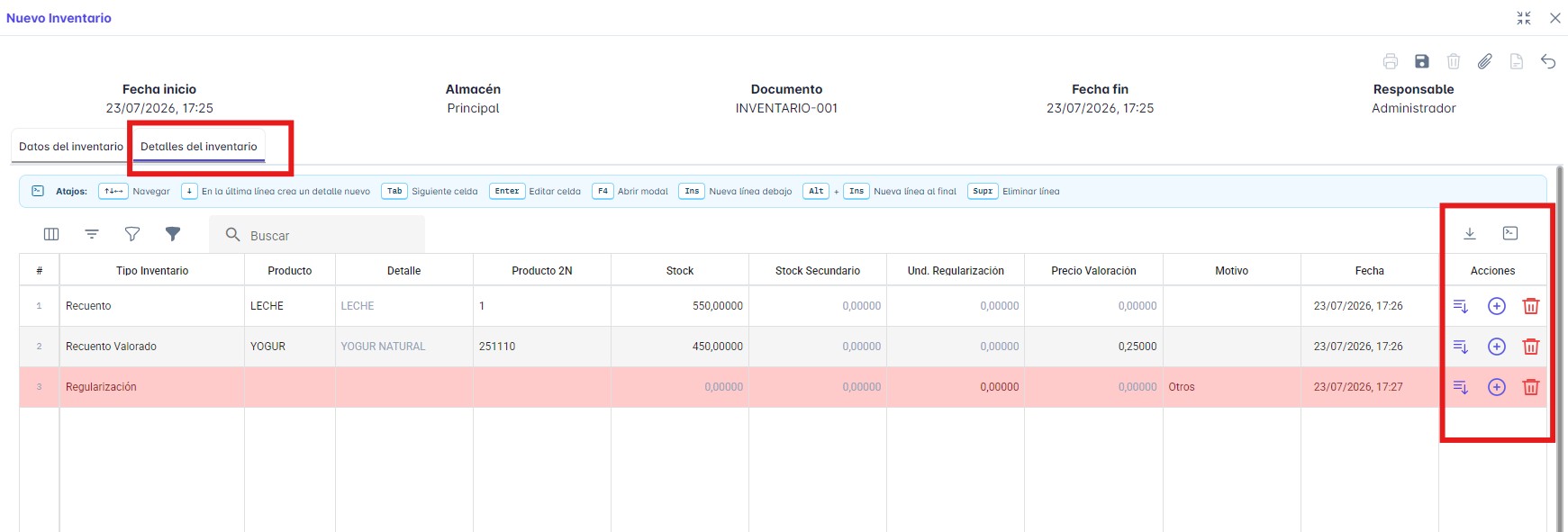Click the print icon in top toolbar
The width and height of the screenshot is (1568, 532).
click(1391, 61)
